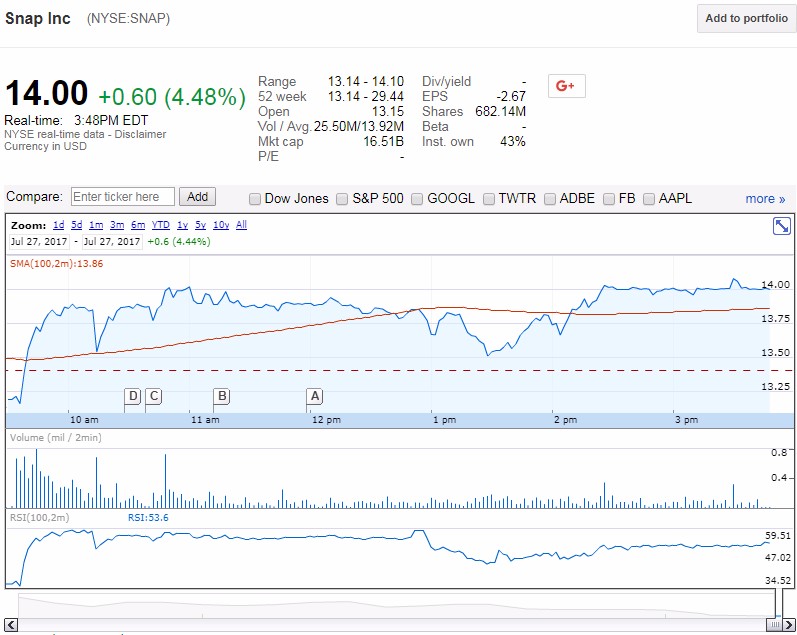Set chart zoom to 3m

click(117, 225)
